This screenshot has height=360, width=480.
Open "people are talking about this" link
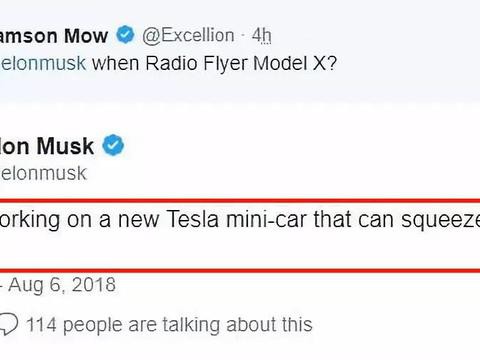[x=188, y=325]
